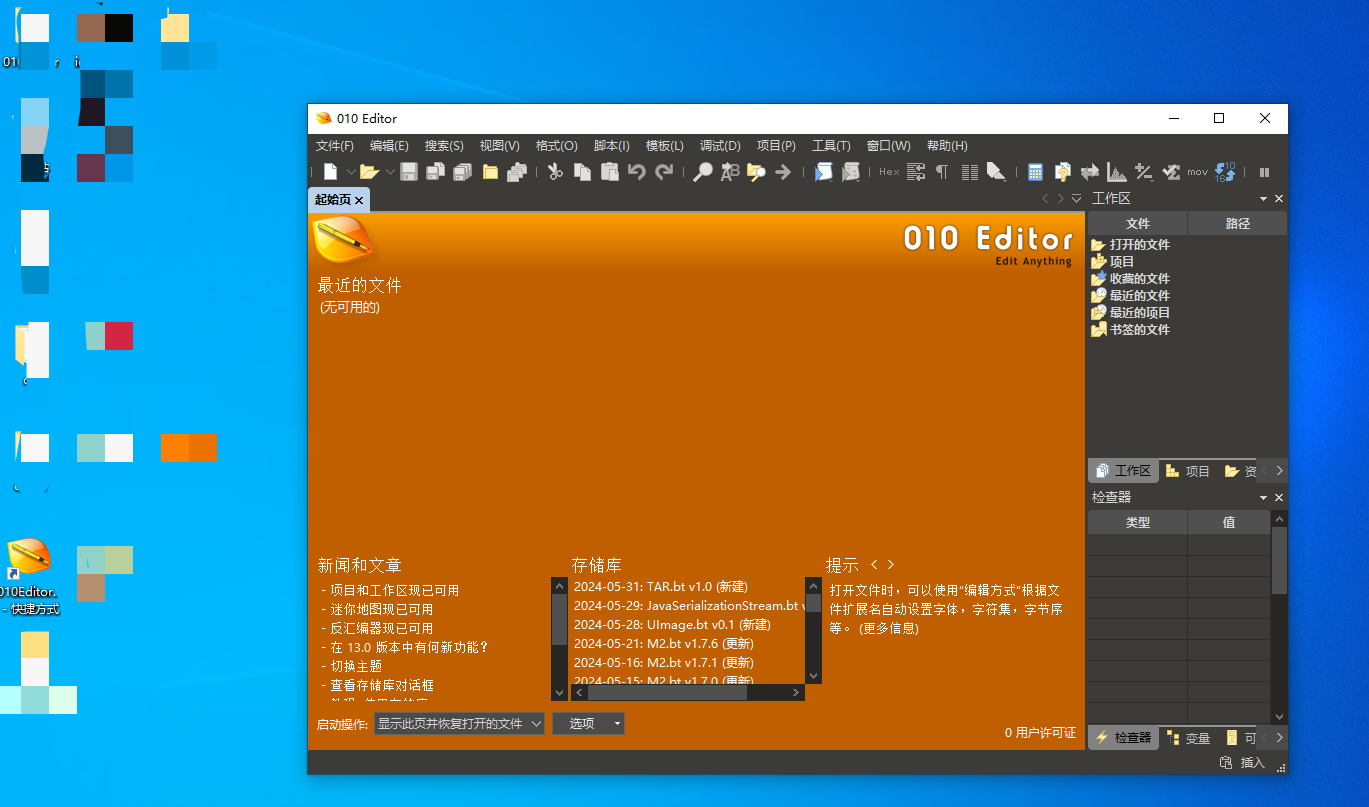This screenshot has width=1369, height=807.
Task: Click the New File toolbar icon
Action: click(x=330, y=172)
